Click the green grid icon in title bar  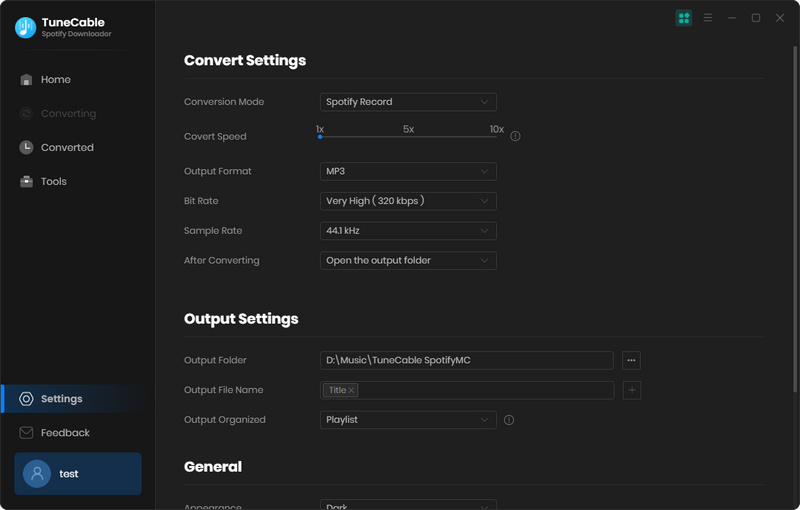(x=684, y=18)
